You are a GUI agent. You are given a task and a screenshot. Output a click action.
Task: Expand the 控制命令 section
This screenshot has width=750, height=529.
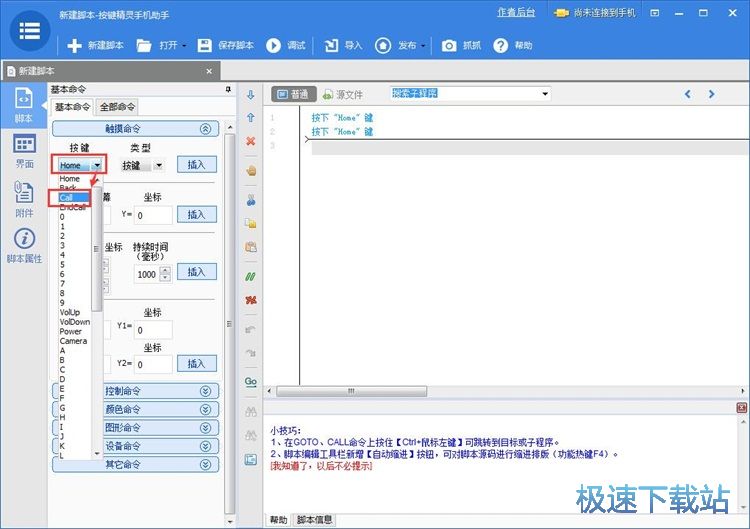(x=205, y=391)
